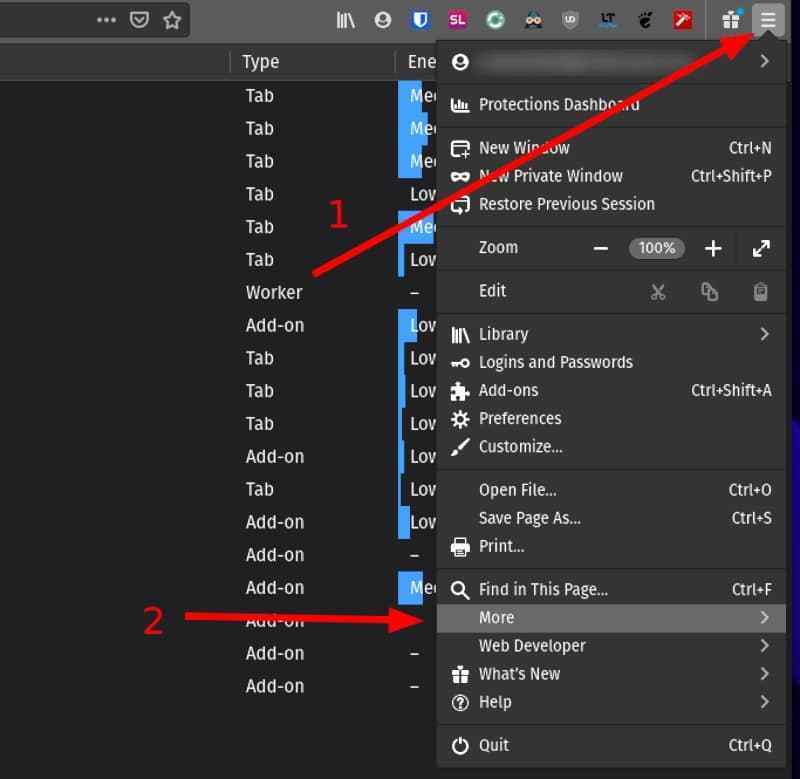Click the SimpleLogin (SL) extension icon
The width and height of the screenshot is (800, 779).
click(x=457, y=19)
